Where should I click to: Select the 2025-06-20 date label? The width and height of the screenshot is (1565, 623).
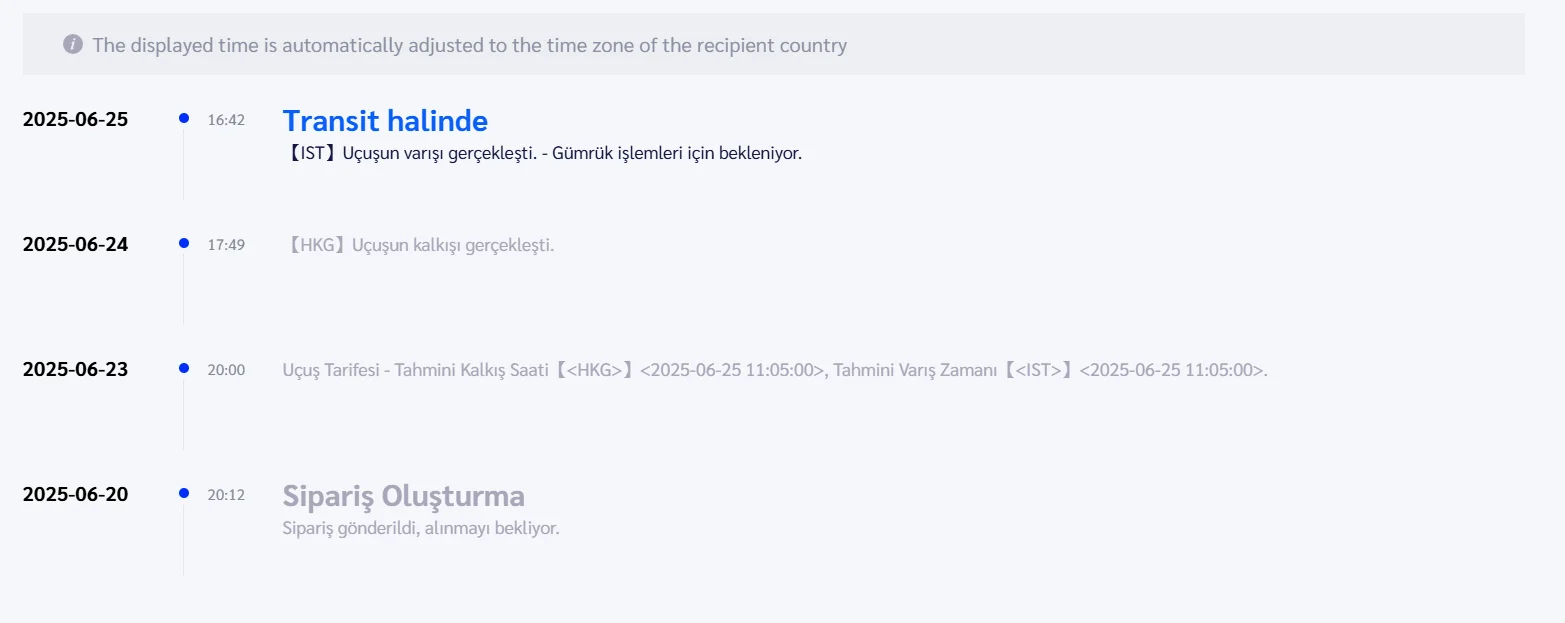click(x=75, y=494)
